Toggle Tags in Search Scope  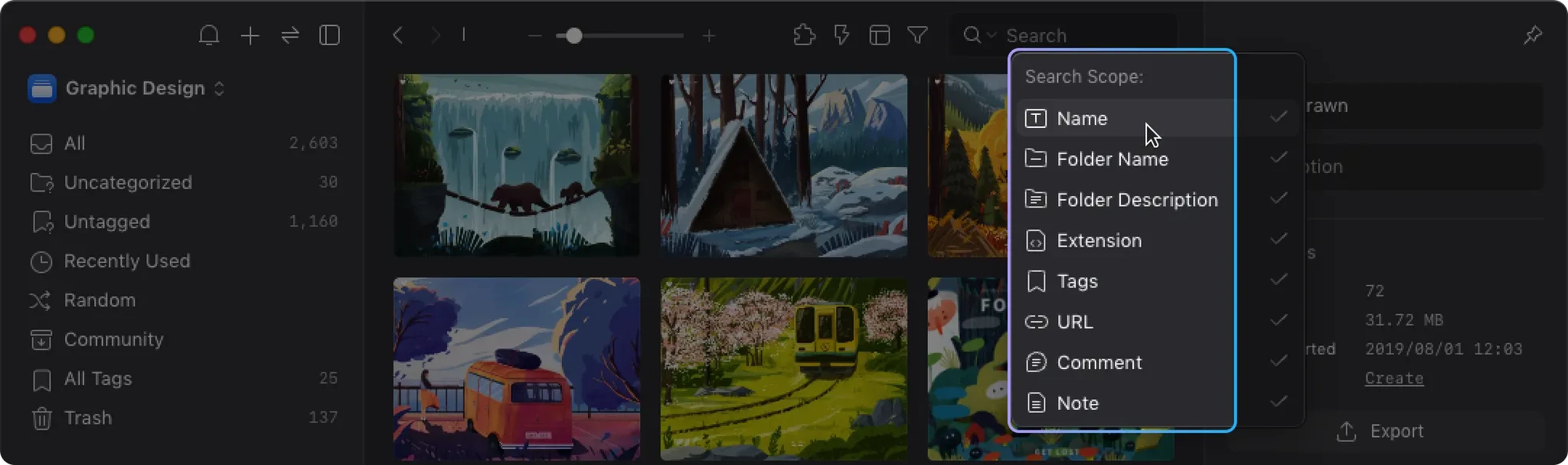coord(1158,281)
